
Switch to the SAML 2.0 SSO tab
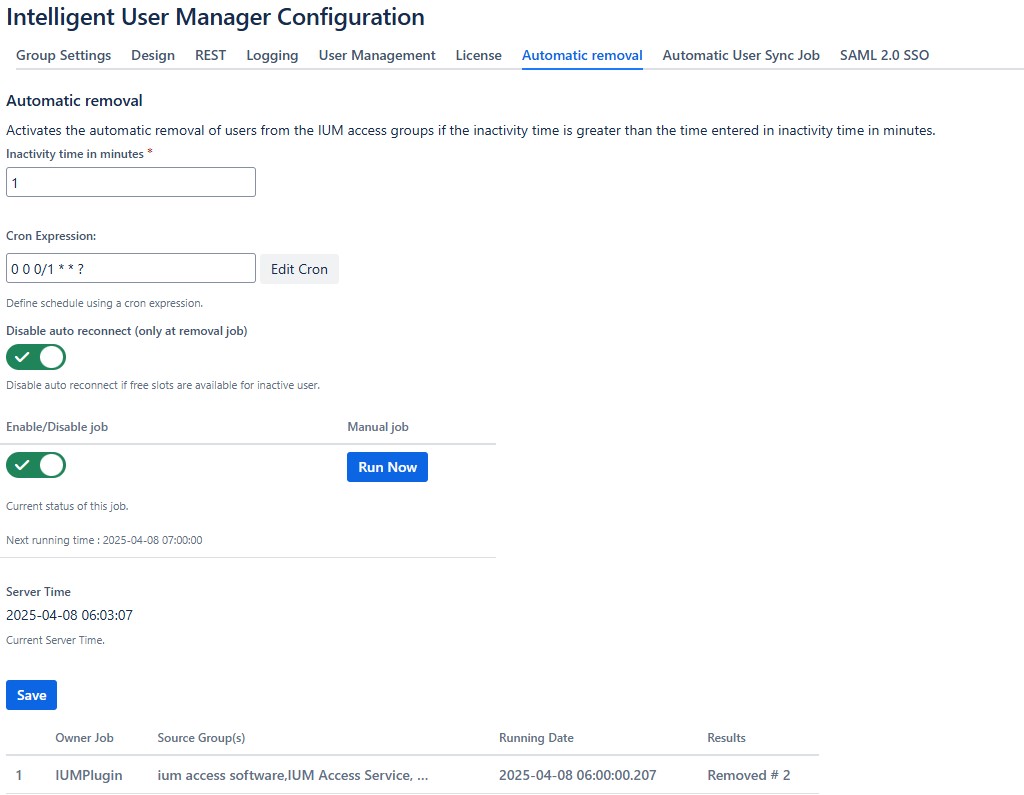884,55
